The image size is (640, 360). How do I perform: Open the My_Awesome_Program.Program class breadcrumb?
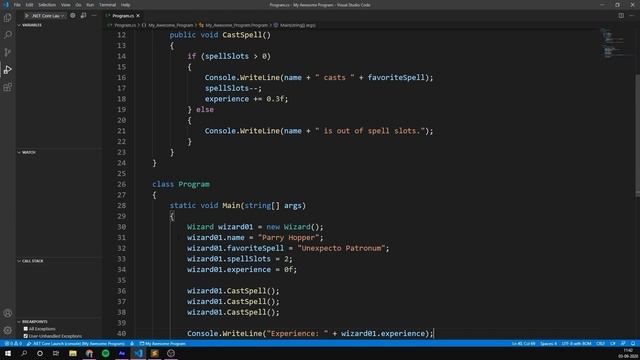[233, 25]
